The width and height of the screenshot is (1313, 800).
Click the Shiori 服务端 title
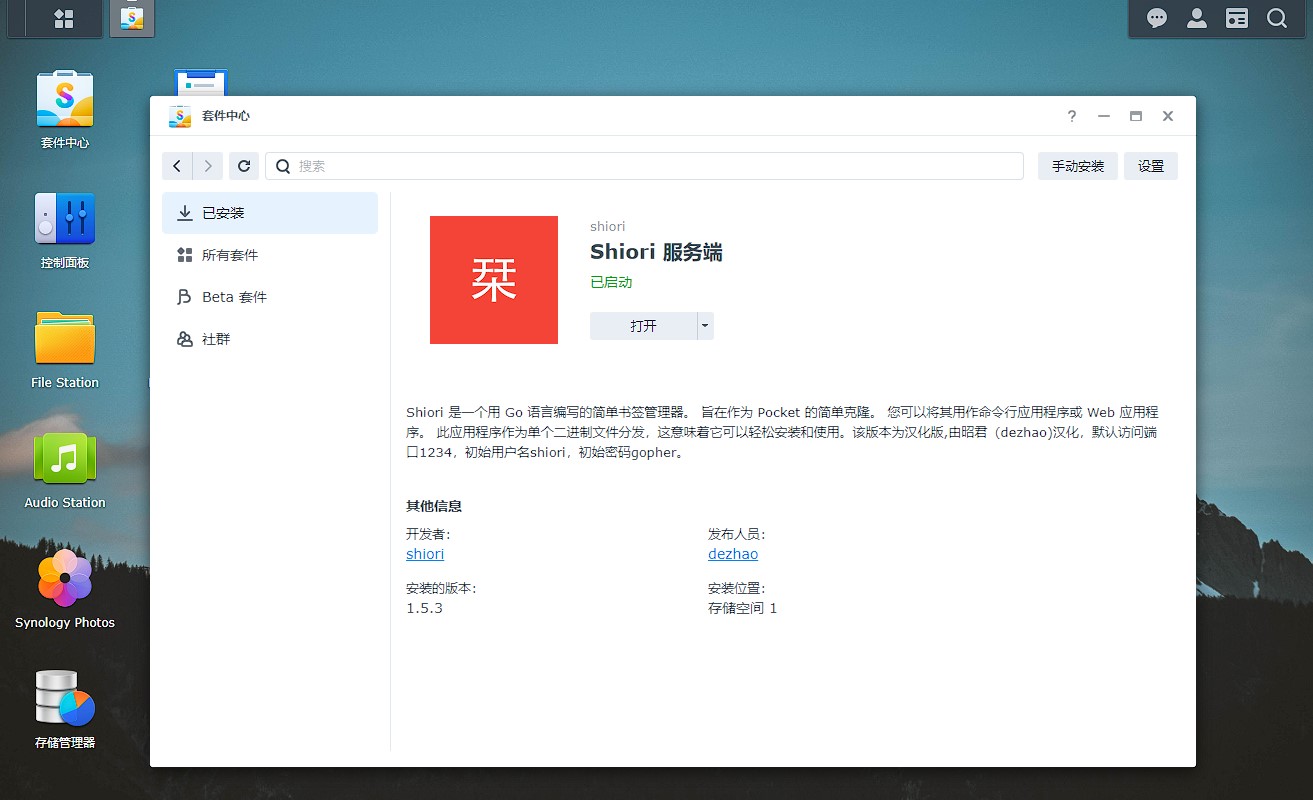(656, 252)
